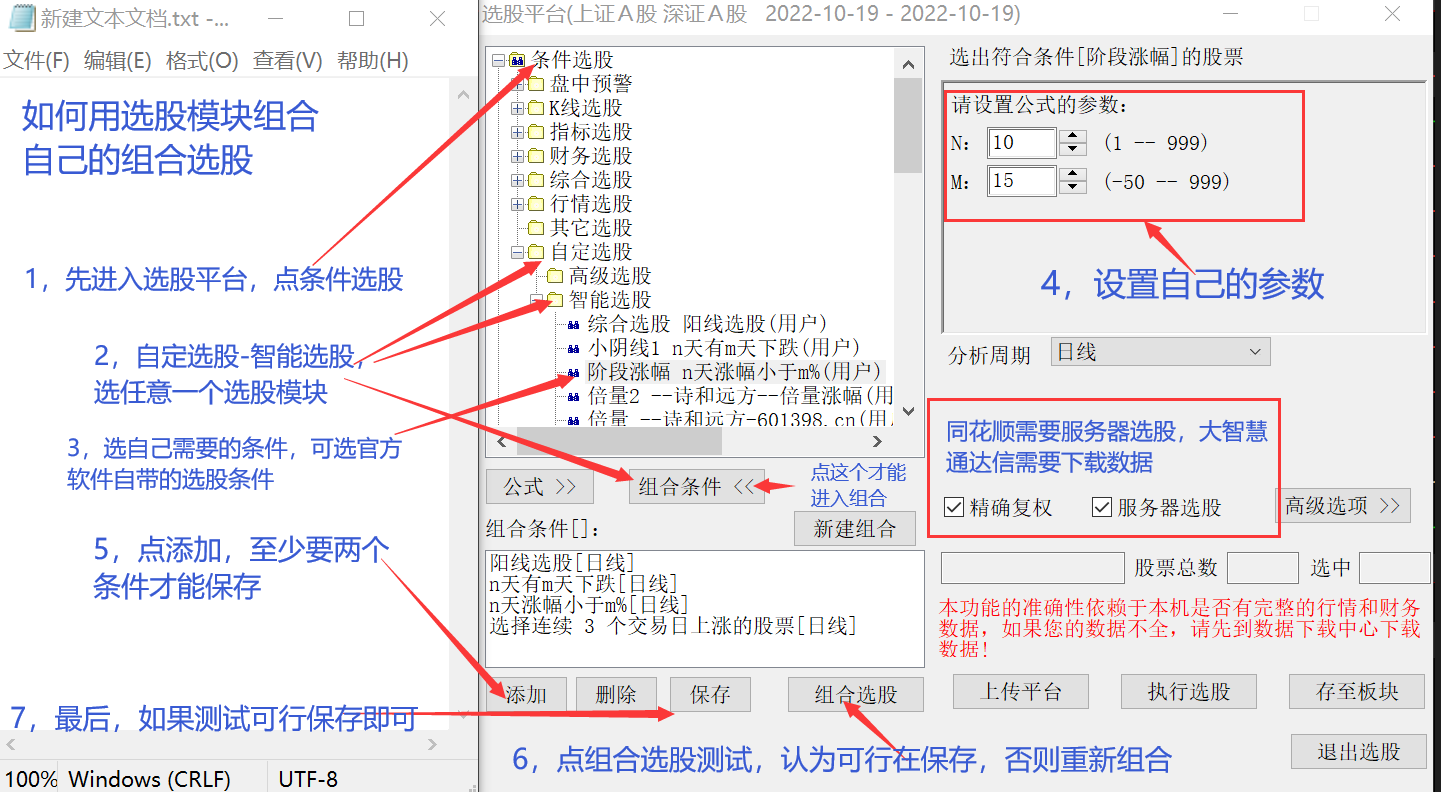This screenshot has width=1441, height=792.
Task: Click formula icon beside 小阴线1 n天有m天下跌
Action: 573,348
